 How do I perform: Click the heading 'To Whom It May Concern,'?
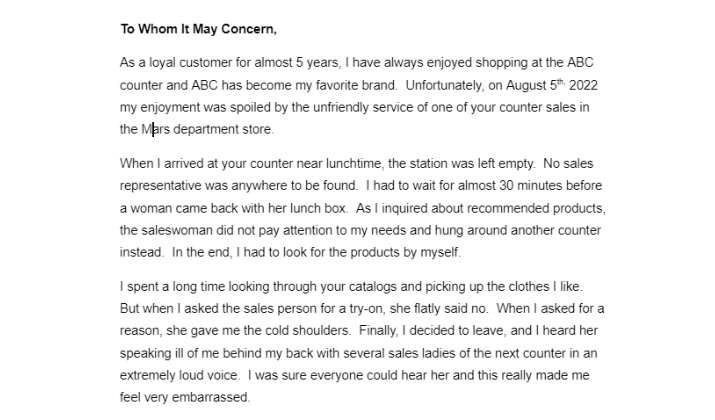click(198, 29)
